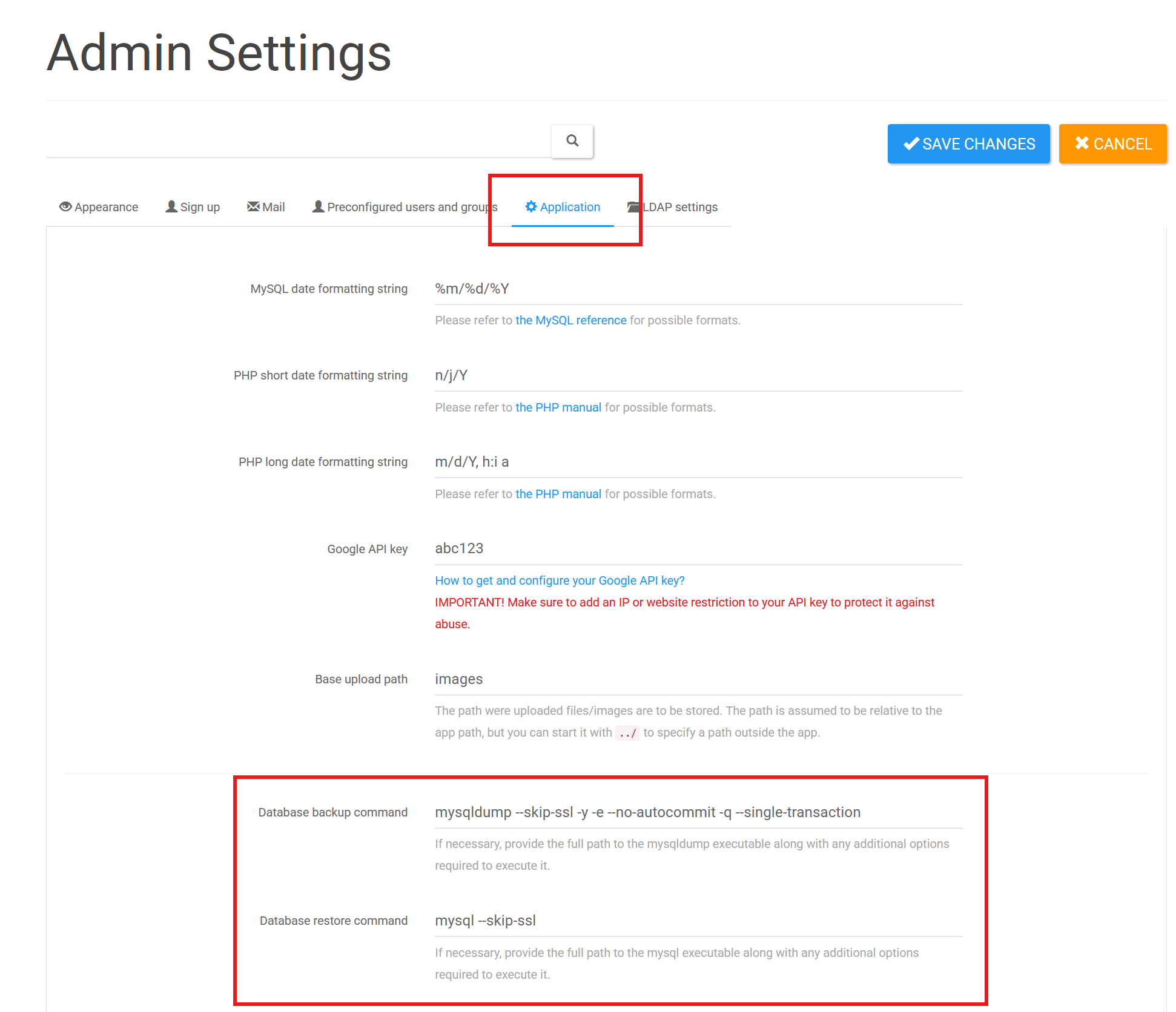The image size is (1176, 1012).
Task: Open the Google API key configuration help link
Action: (559, 580)
